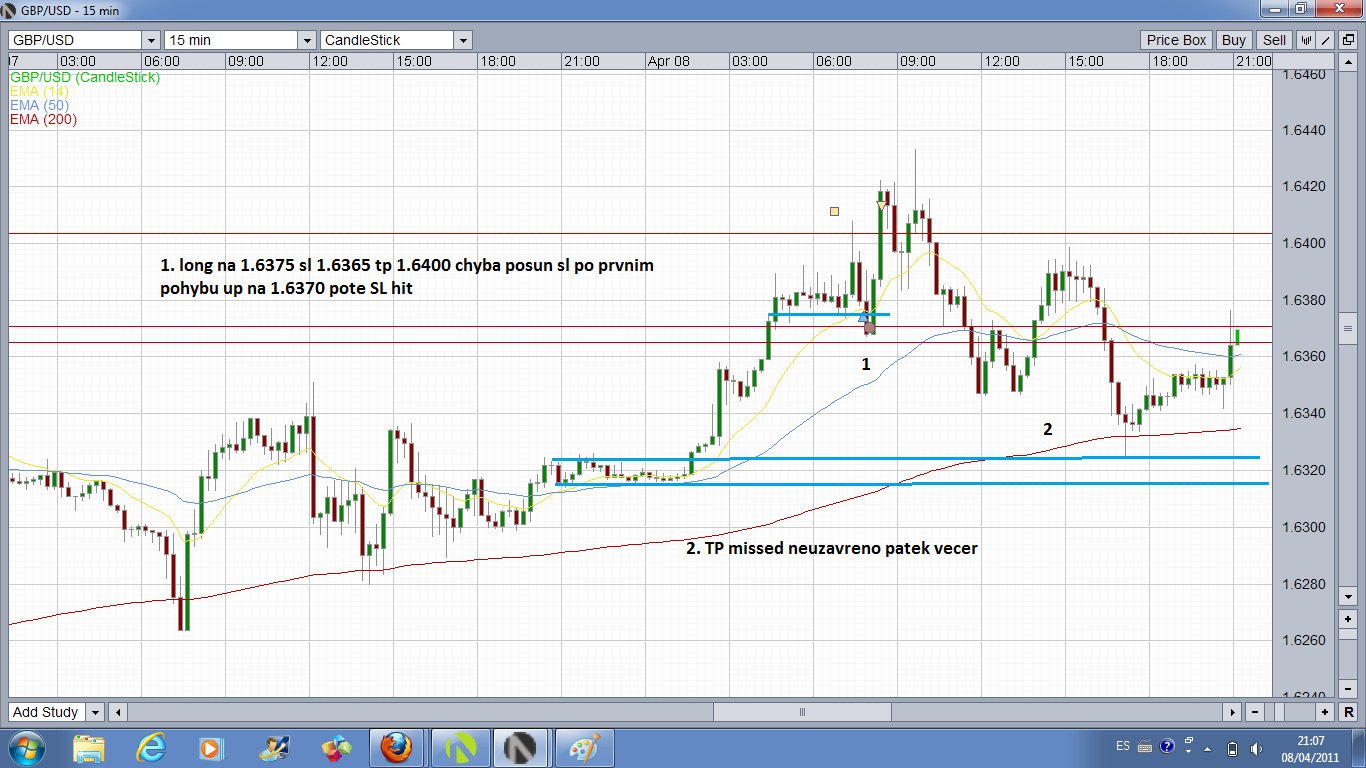Open the 15 min timeframe dropdown
The image size is (1366, 768).
(307, 40)
